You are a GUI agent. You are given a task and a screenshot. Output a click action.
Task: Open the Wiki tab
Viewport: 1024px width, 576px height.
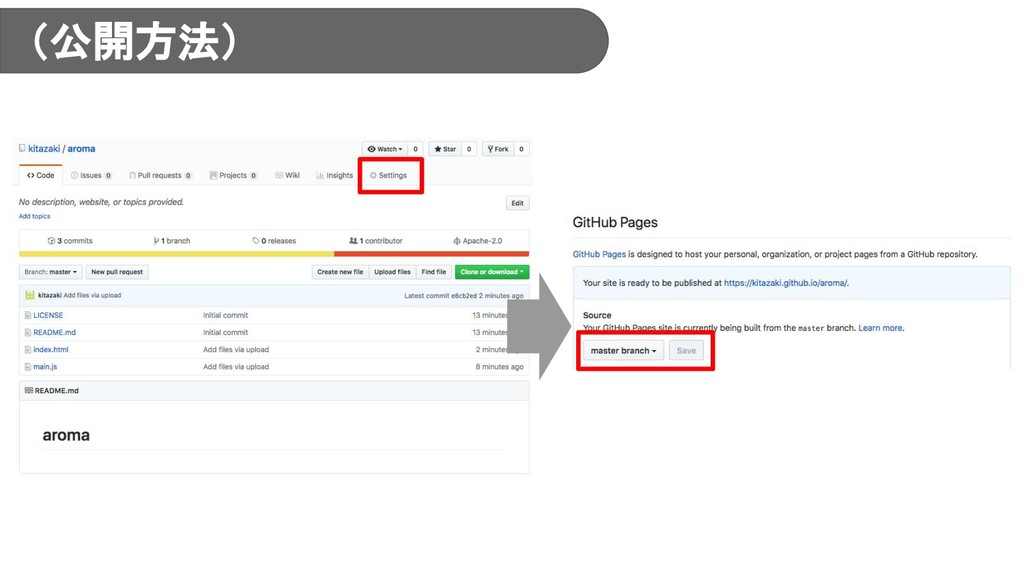(x=287, y=176)
